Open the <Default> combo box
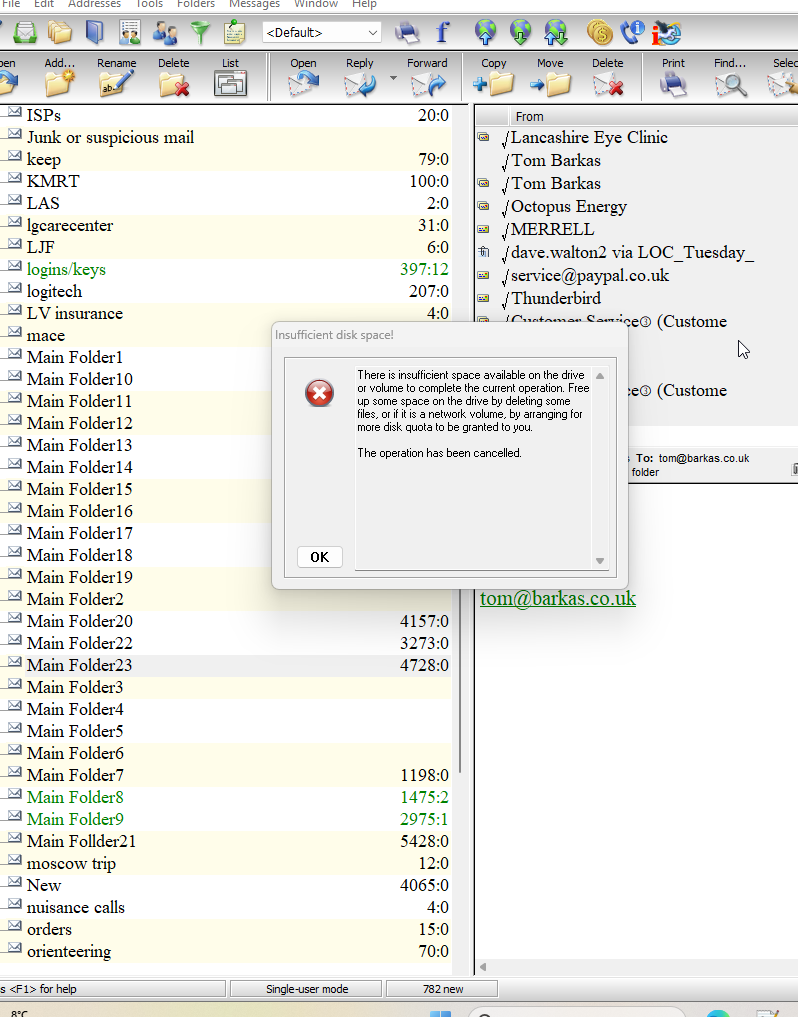The image size is (798, 1017). (x=321, y=33)
